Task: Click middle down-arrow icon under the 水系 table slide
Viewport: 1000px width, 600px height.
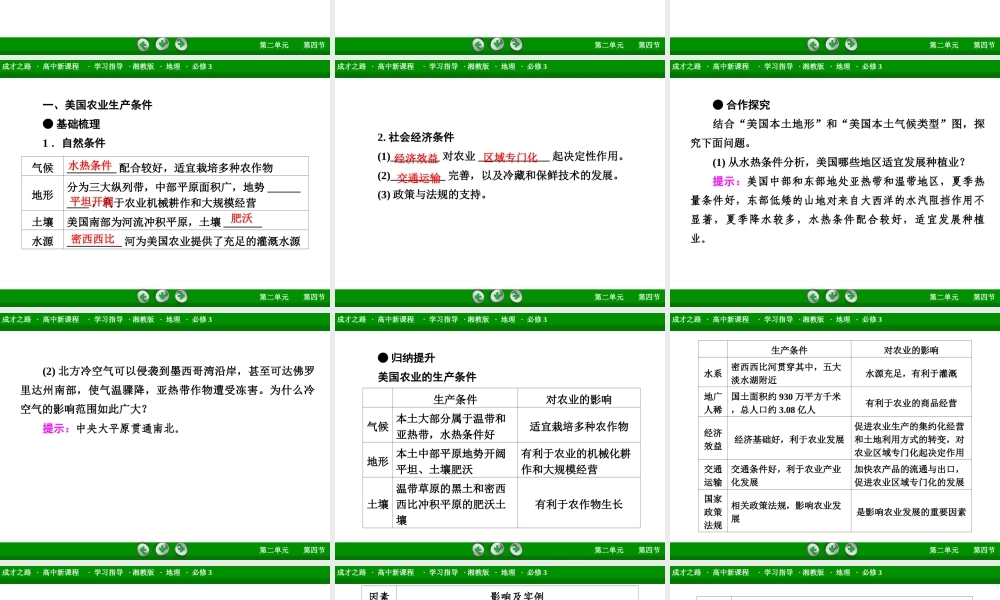Action: coord(832,549)
